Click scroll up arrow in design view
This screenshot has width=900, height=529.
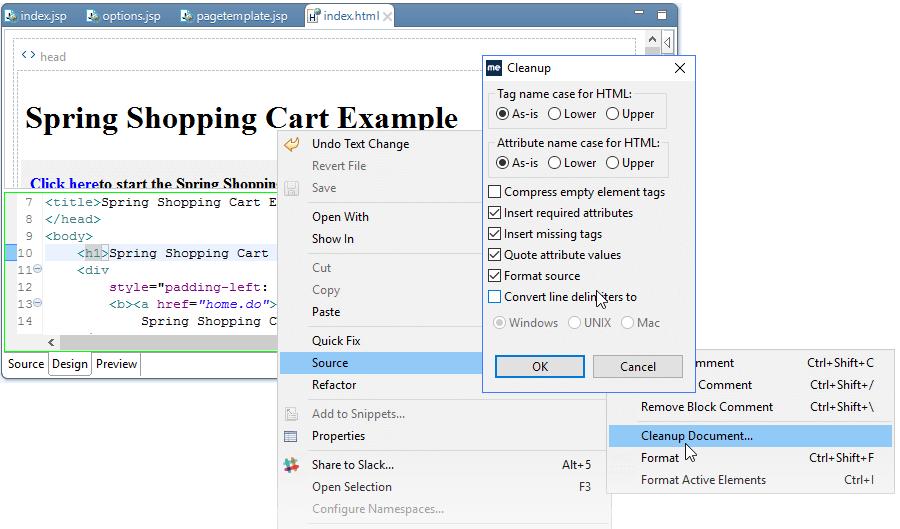[x=652, y=40]
